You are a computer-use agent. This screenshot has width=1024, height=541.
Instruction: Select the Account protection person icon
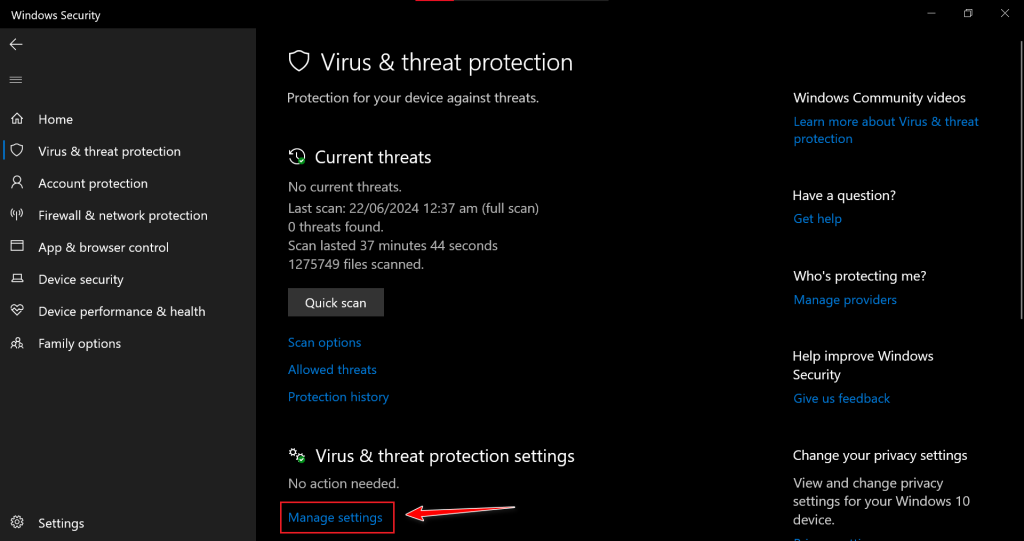(x=17, y=183)
